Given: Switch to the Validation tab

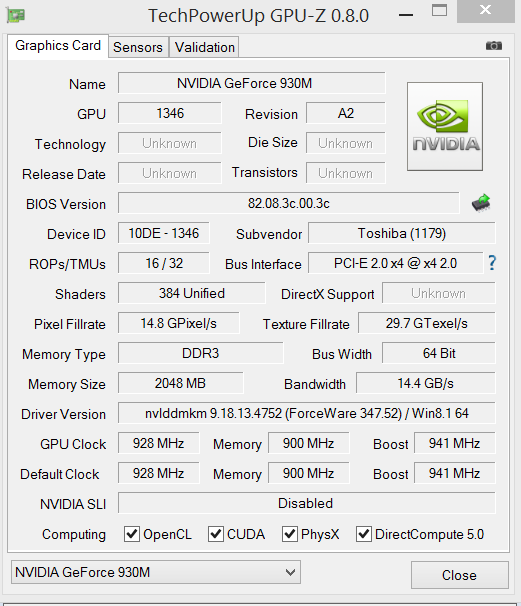Looking at the screenshot, I should (x=204, y=47).
